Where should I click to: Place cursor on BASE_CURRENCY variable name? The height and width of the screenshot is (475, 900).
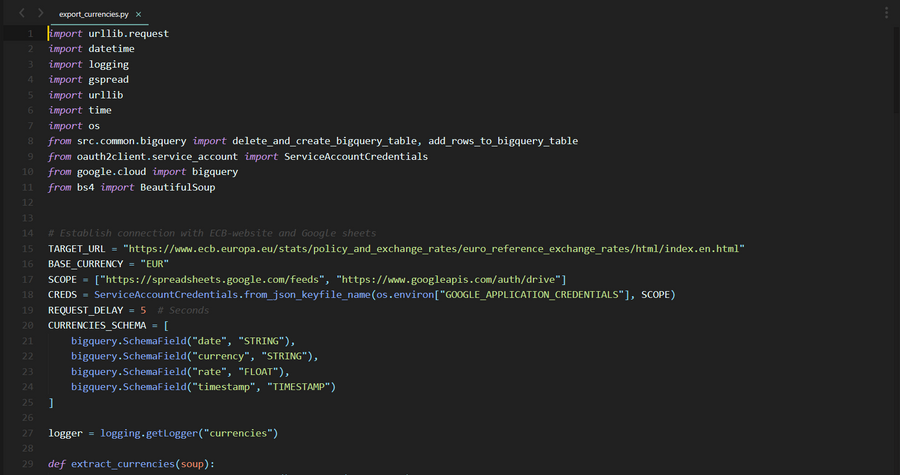tap(91, 264)
